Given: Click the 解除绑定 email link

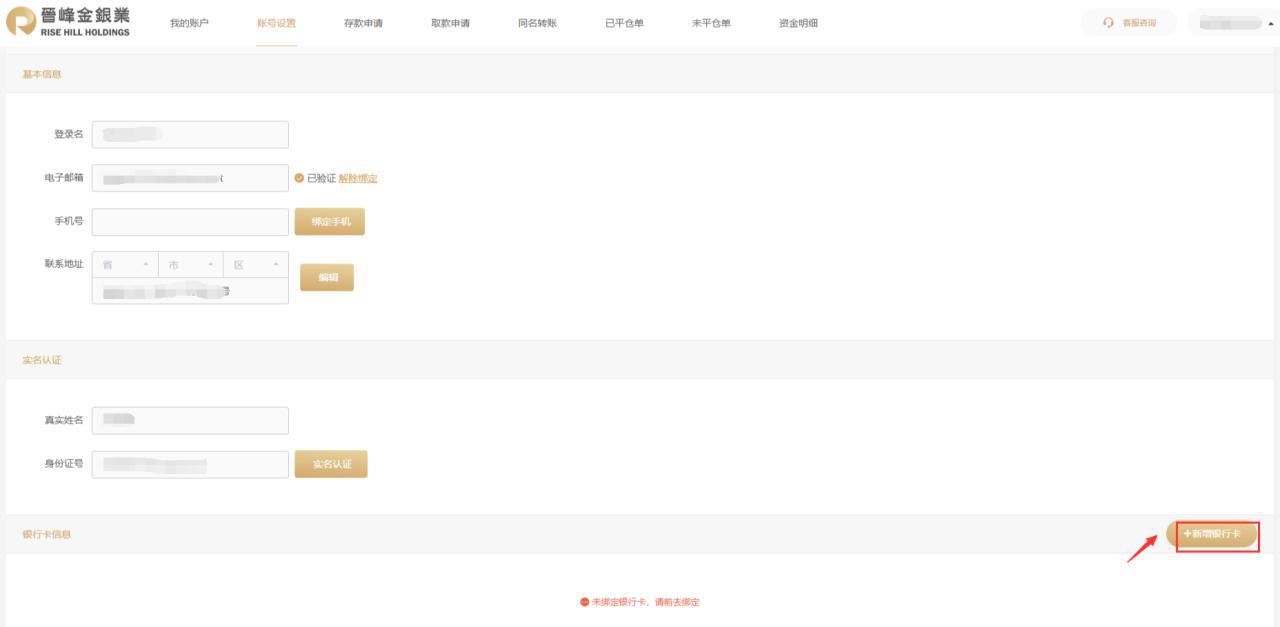Looking at the screenshot, I should (358, 179).
